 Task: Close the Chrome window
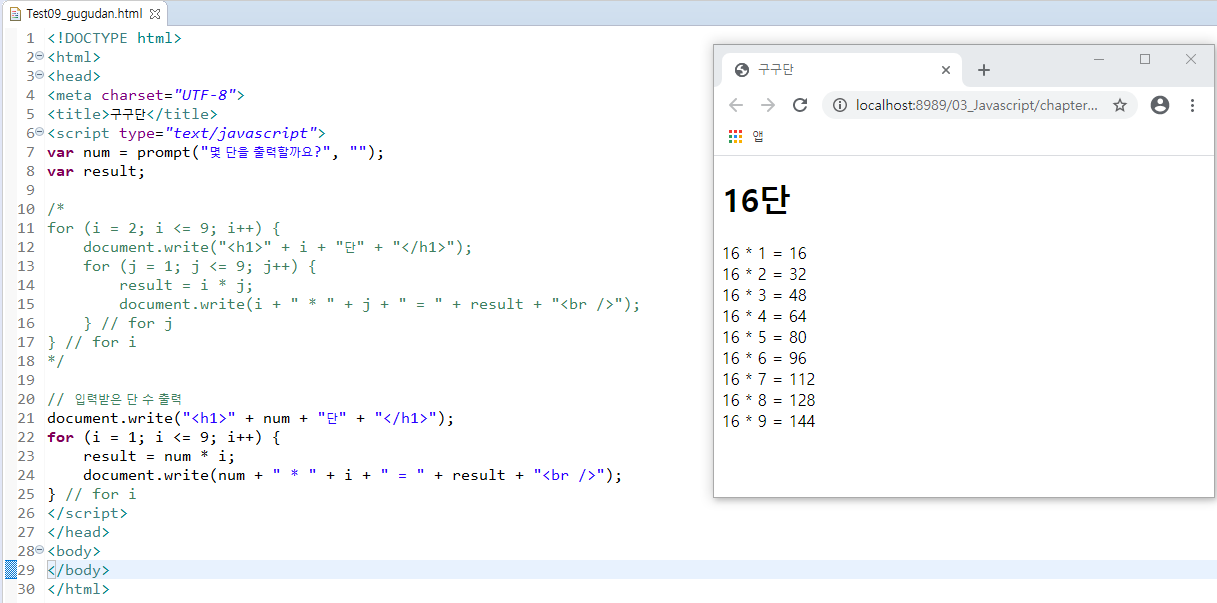point(1191,59)
